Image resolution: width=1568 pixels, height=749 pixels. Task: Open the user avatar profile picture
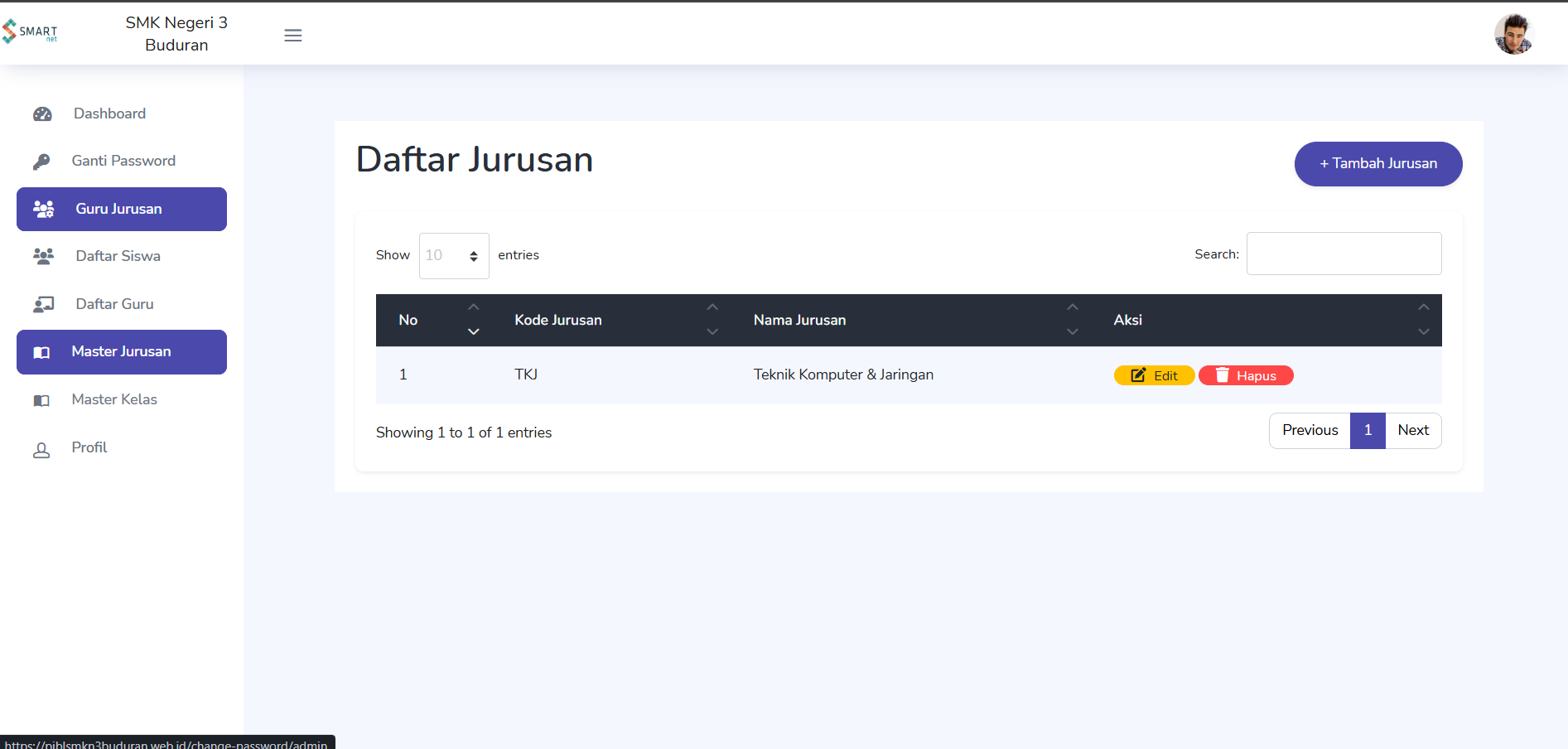coord(1513,34)
